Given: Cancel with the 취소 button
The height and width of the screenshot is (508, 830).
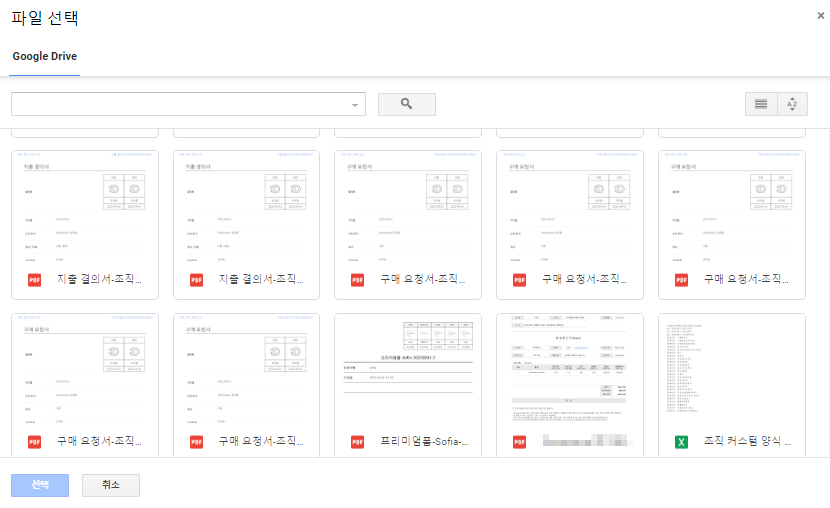Looking at the screenshot, I should click(111, 485).
